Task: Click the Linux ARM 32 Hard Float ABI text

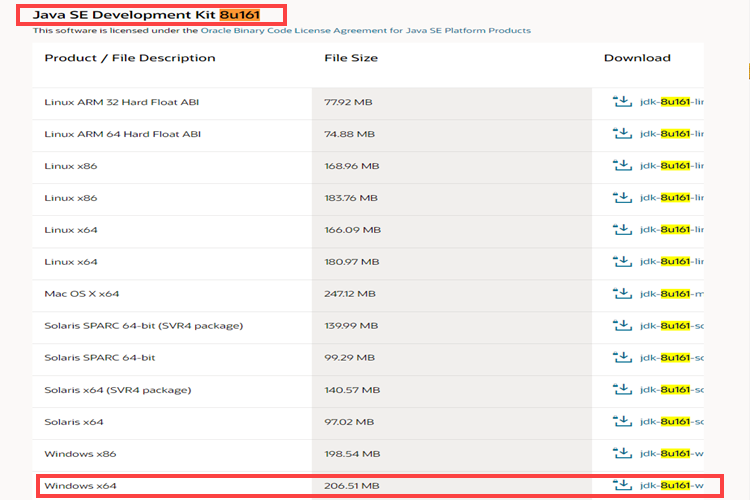Action: [121, 102]
